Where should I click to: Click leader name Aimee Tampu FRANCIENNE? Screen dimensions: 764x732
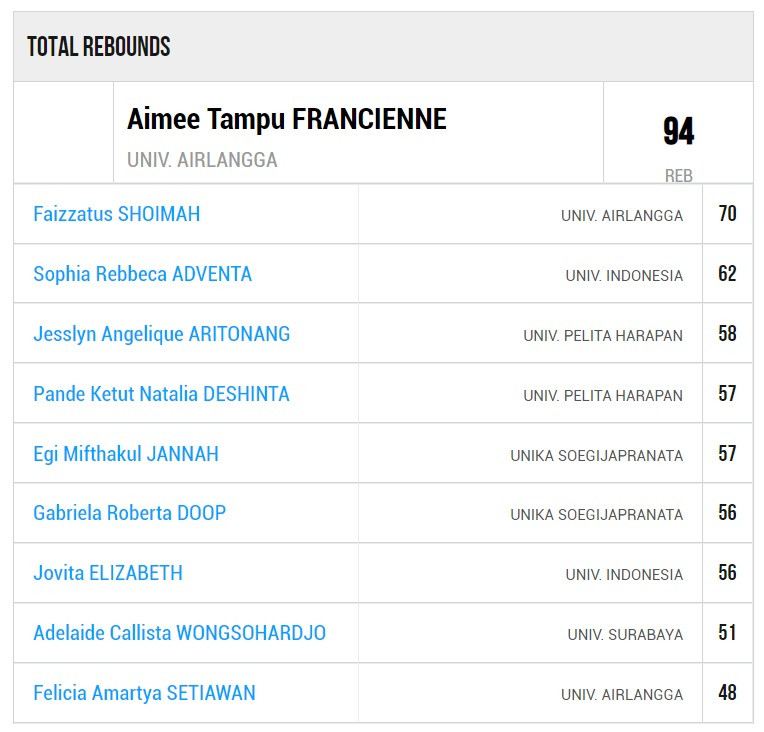[x=286, y=120]
